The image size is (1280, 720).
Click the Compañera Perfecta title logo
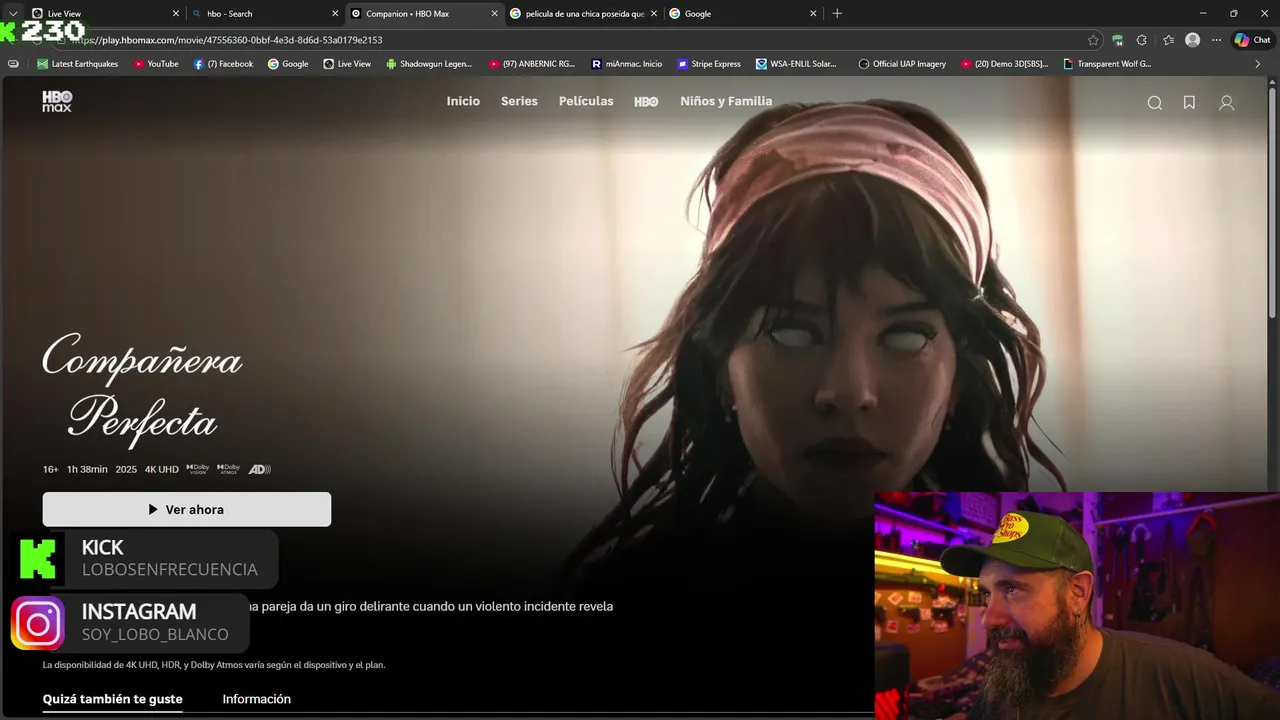coord(142,390)
